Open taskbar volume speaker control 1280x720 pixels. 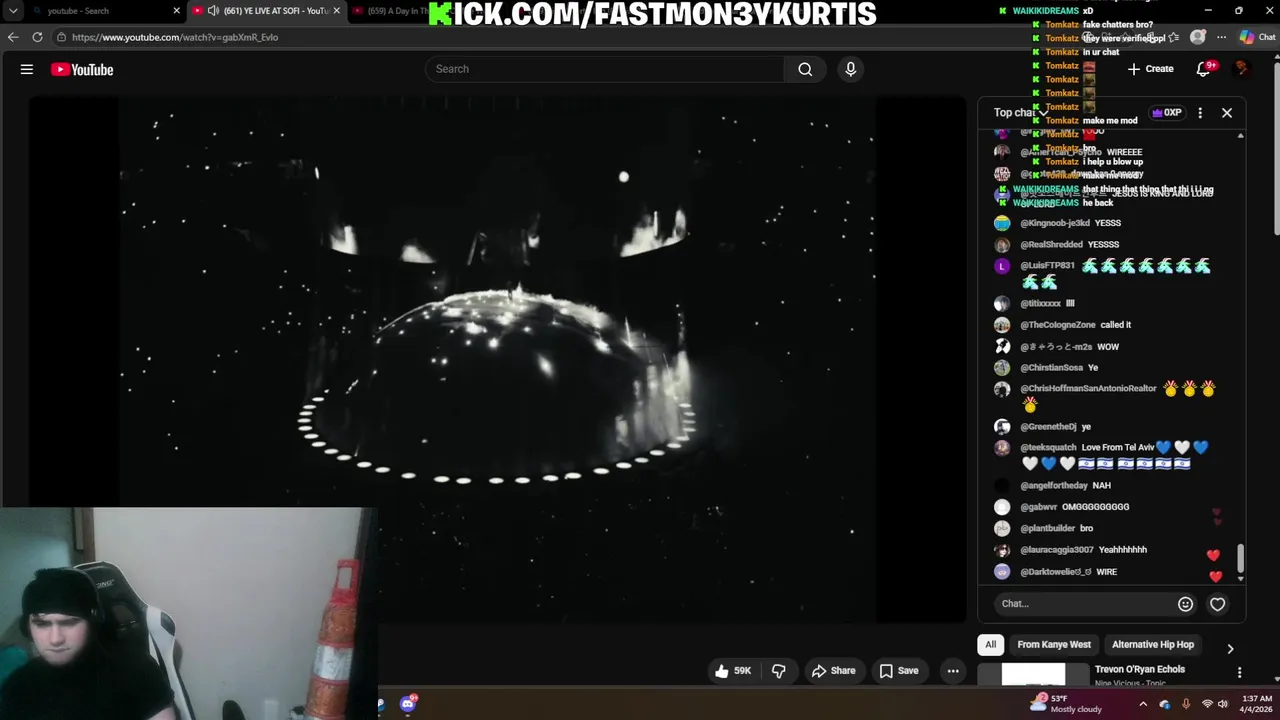pyautogui.click(x=1222, y=704)
